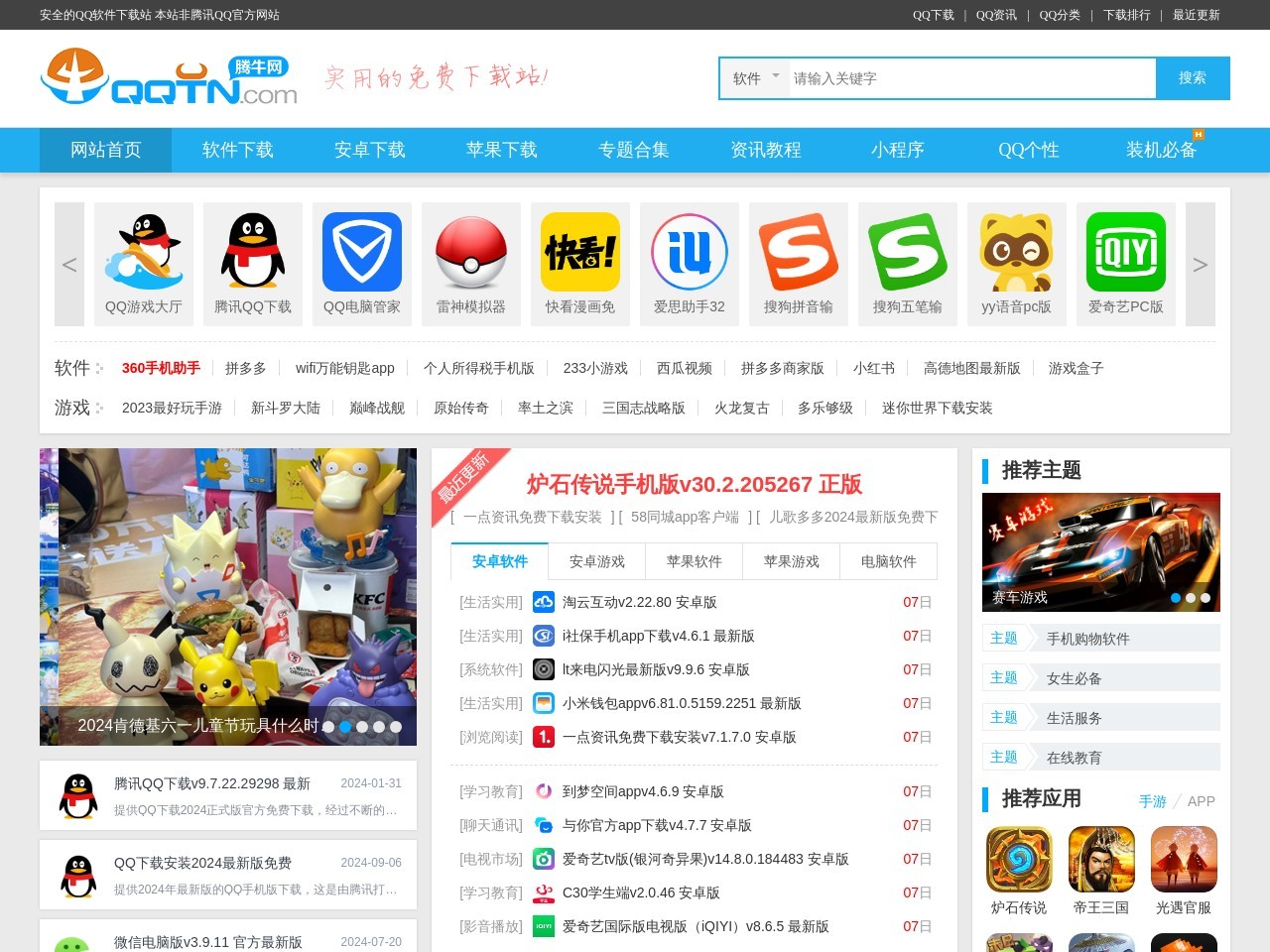This screenshot has height=952, width=1270.
Task: Click the 爱奇艺PC版 green icon
Action: [1126, 252]
